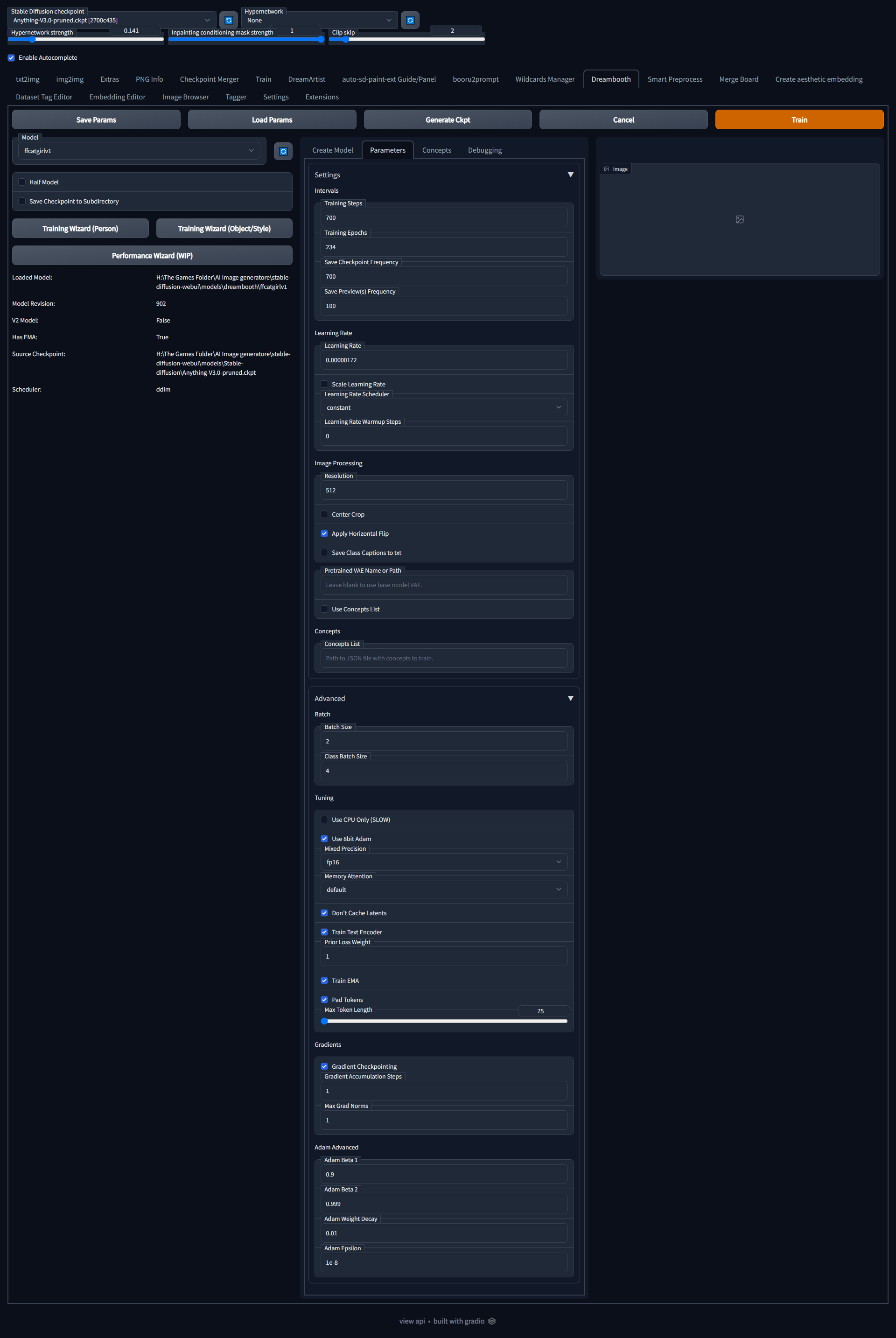Uncheck Apply Horizontal Flip
The width and height of the screenshot is (896, 1338).
tap(325, 533)
